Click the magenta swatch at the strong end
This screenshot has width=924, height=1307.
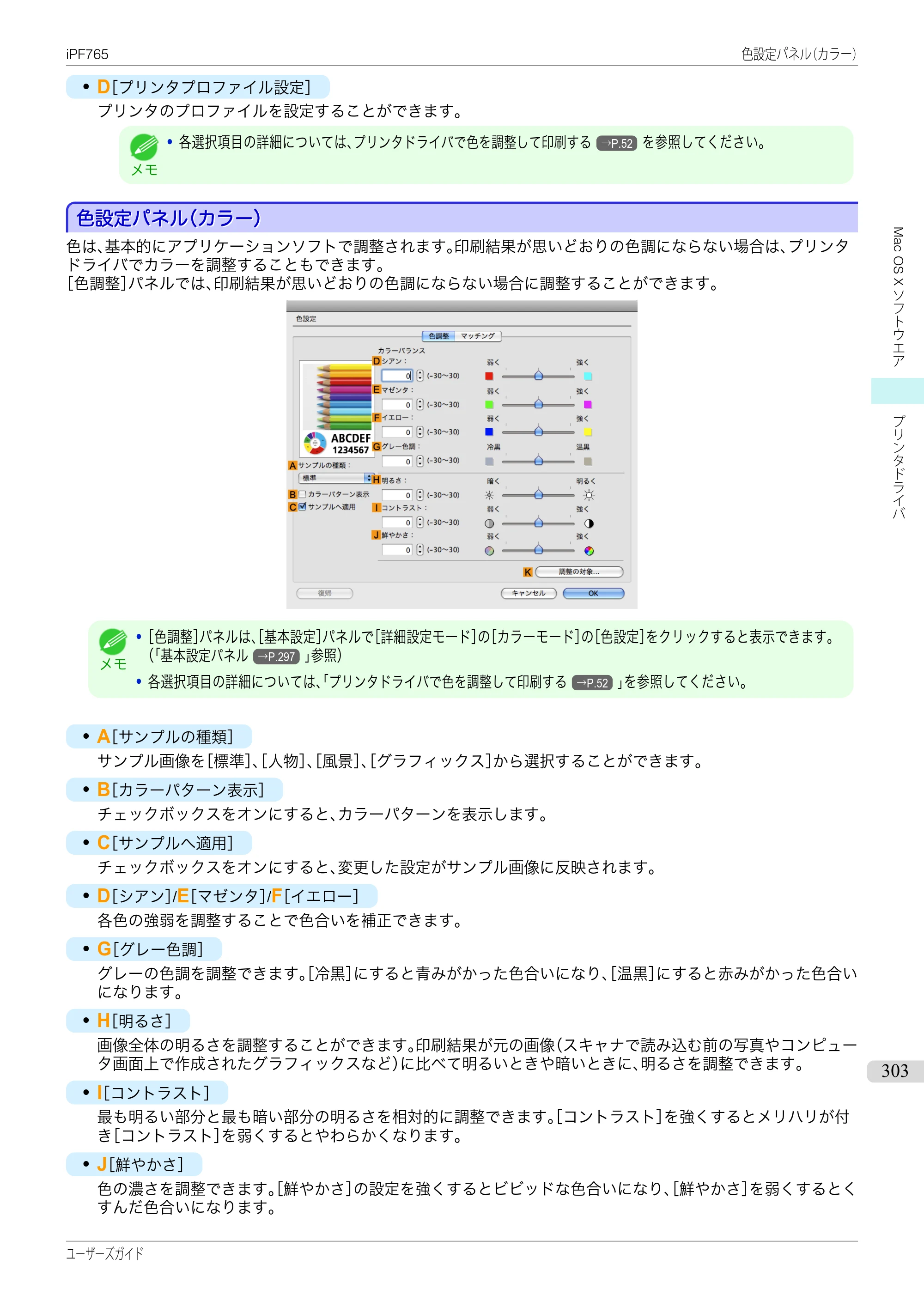(588, 404)
